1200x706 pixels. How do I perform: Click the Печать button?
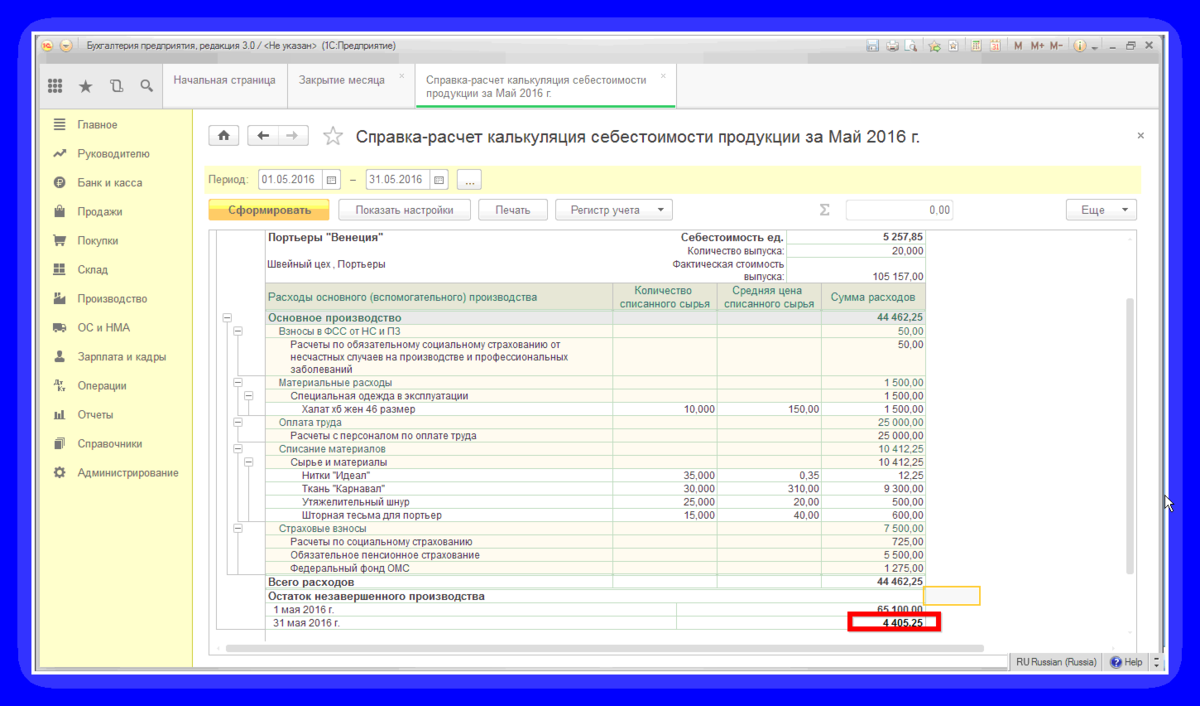513,210
